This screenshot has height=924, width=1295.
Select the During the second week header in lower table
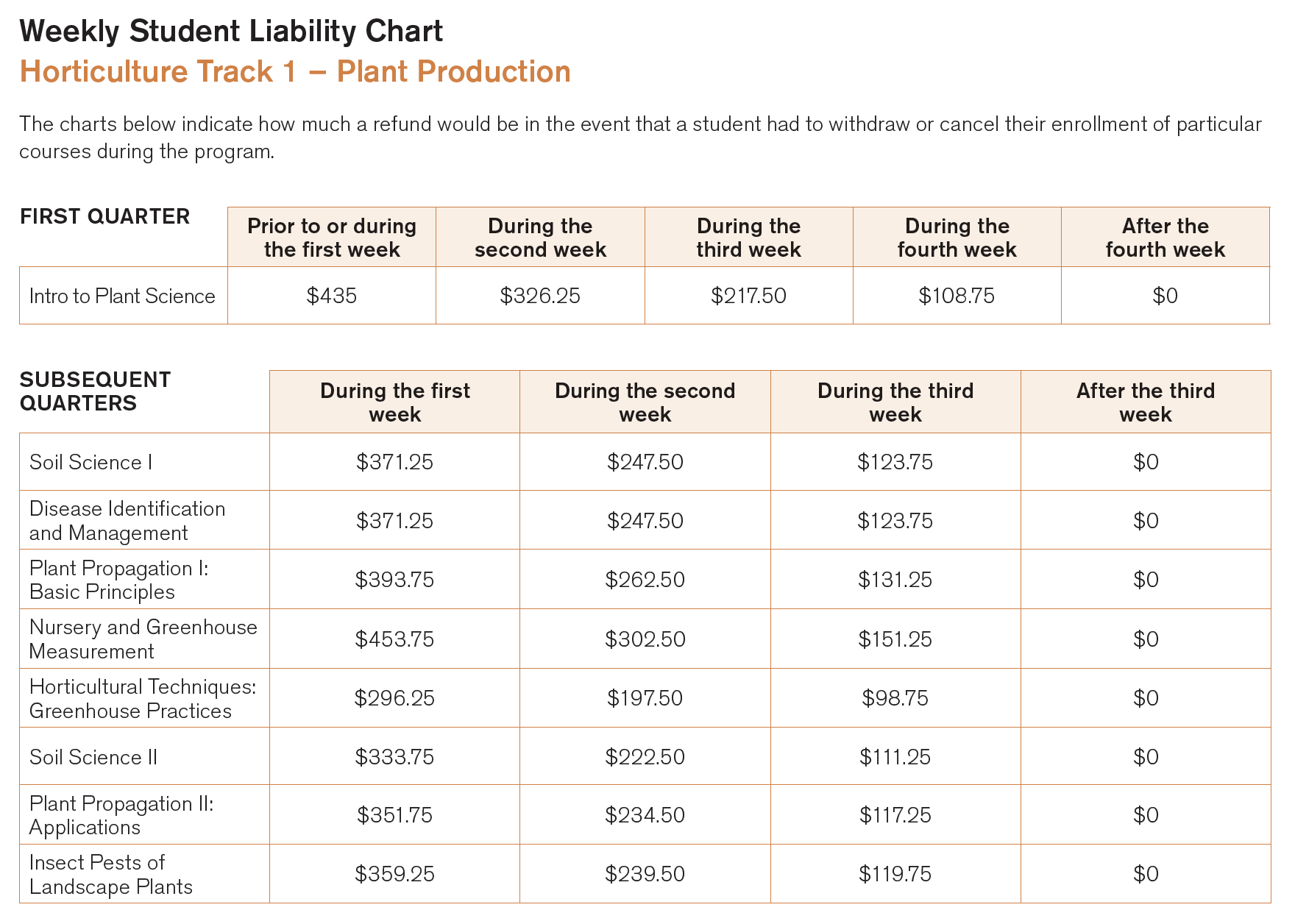(645, 402)
